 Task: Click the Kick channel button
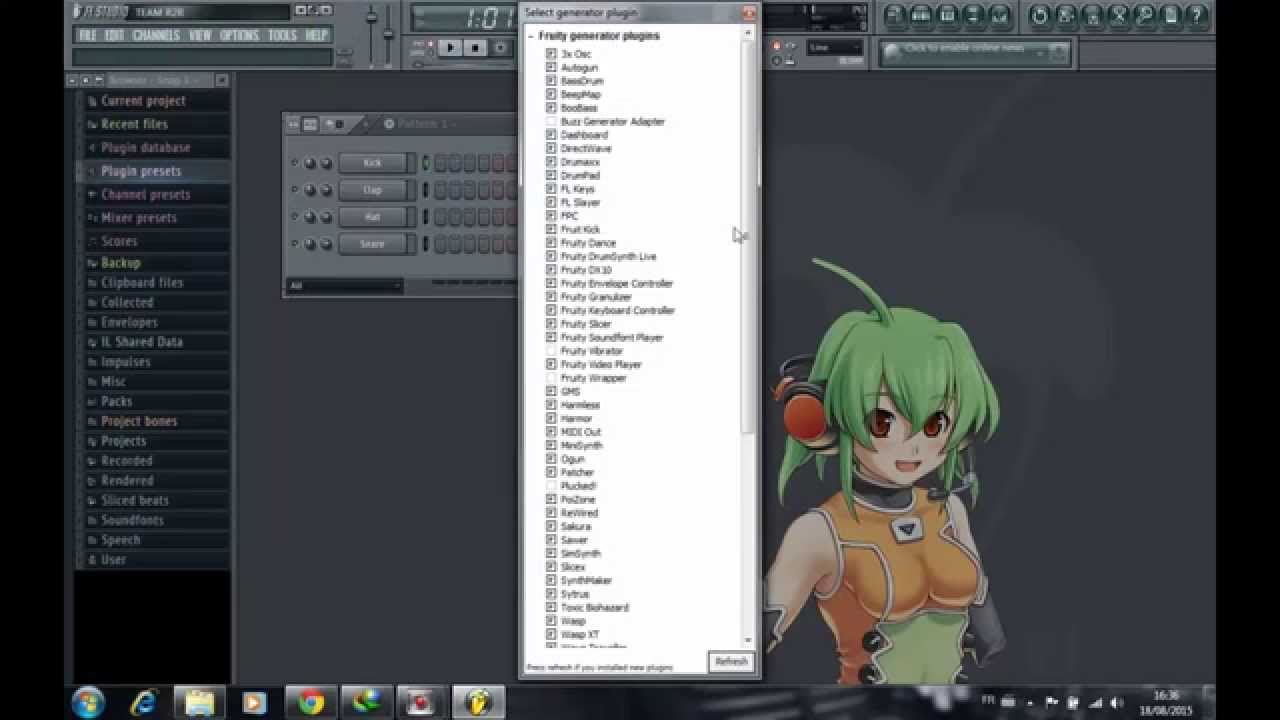click(372, 163)
